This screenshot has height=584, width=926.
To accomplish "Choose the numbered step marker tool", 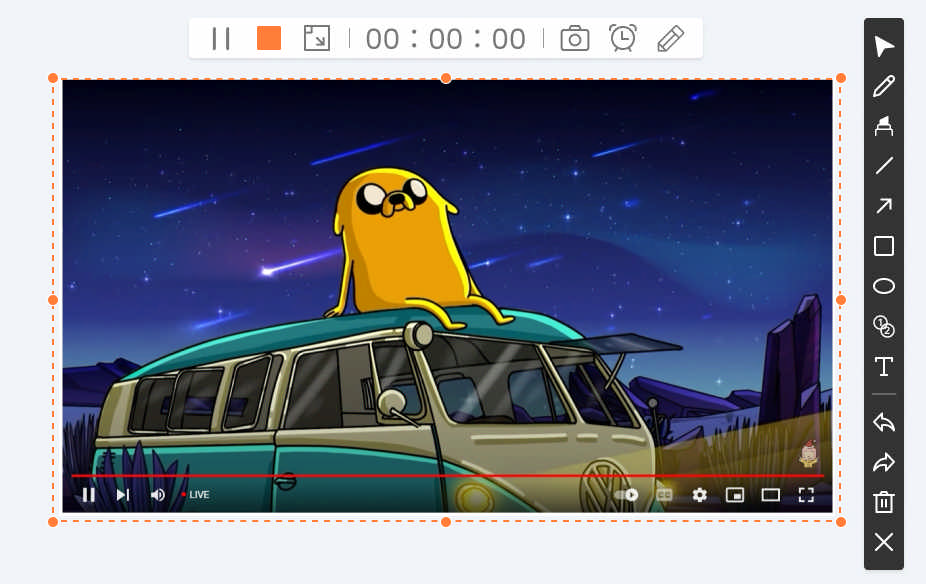I will (884, 327).
